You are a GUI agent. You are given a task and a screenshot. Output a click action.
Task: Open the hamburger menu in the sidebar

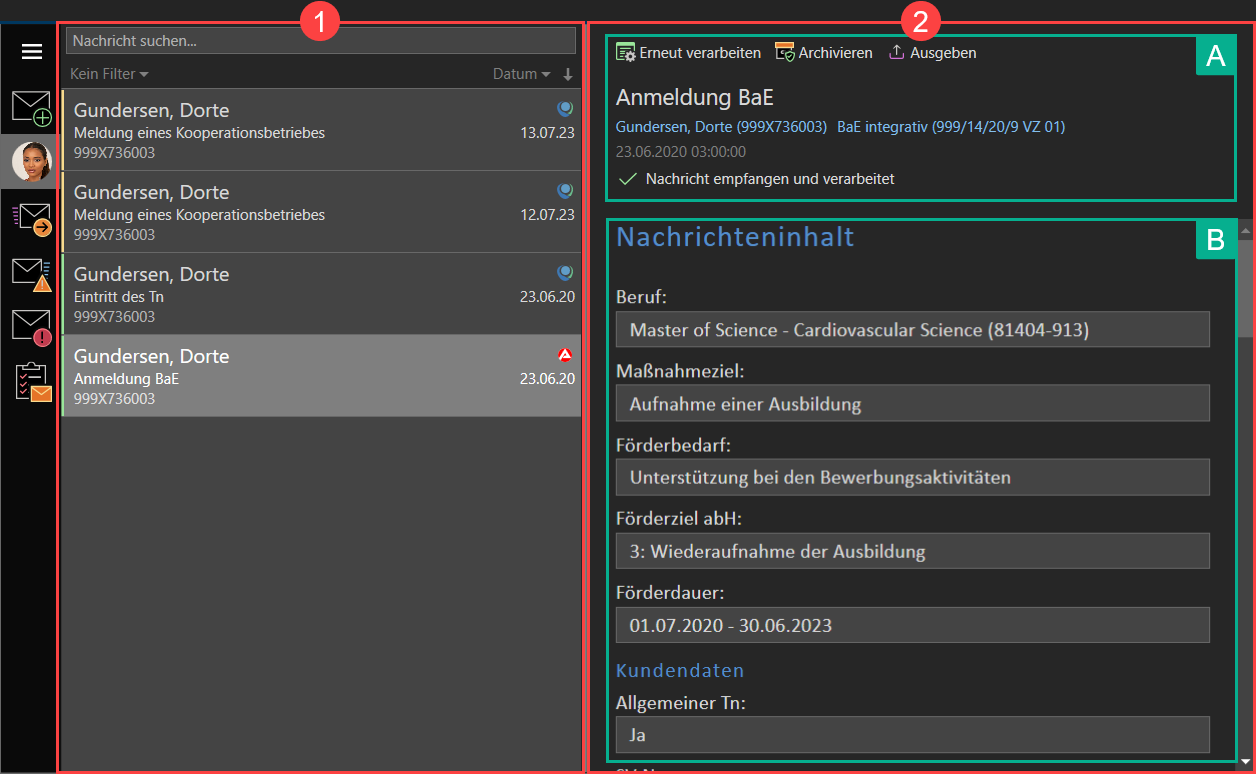[x=32, y=52]
